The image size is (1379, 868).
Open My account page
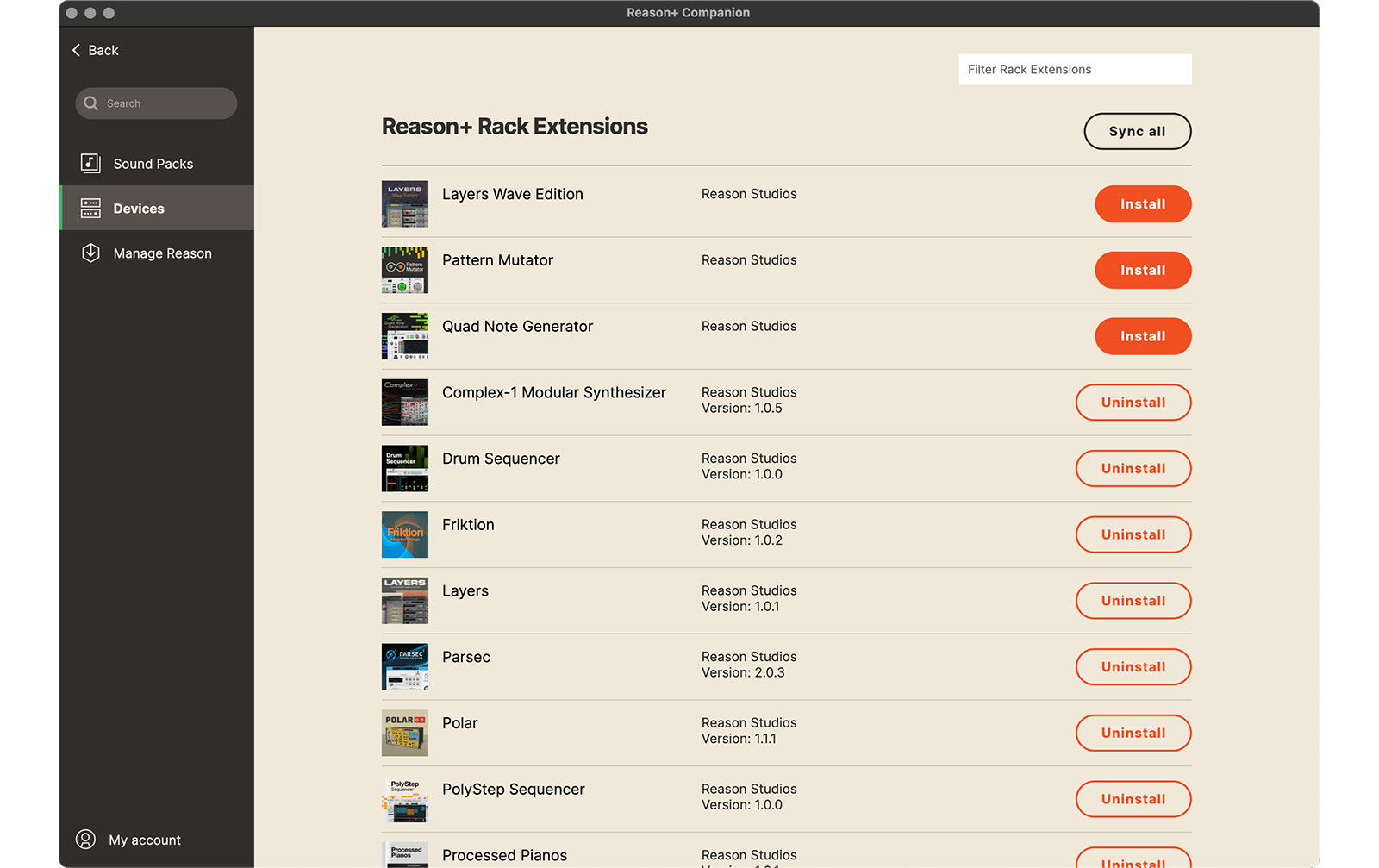pyautogui.click(x=128, y=840)
